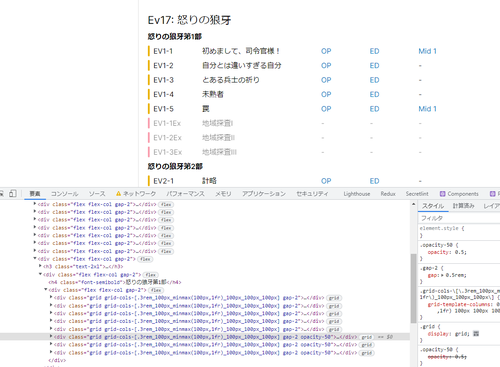Collapse the flex-col div directly above the grid rows
This screenshot has height=367, width=500.
tap(46, 290)
